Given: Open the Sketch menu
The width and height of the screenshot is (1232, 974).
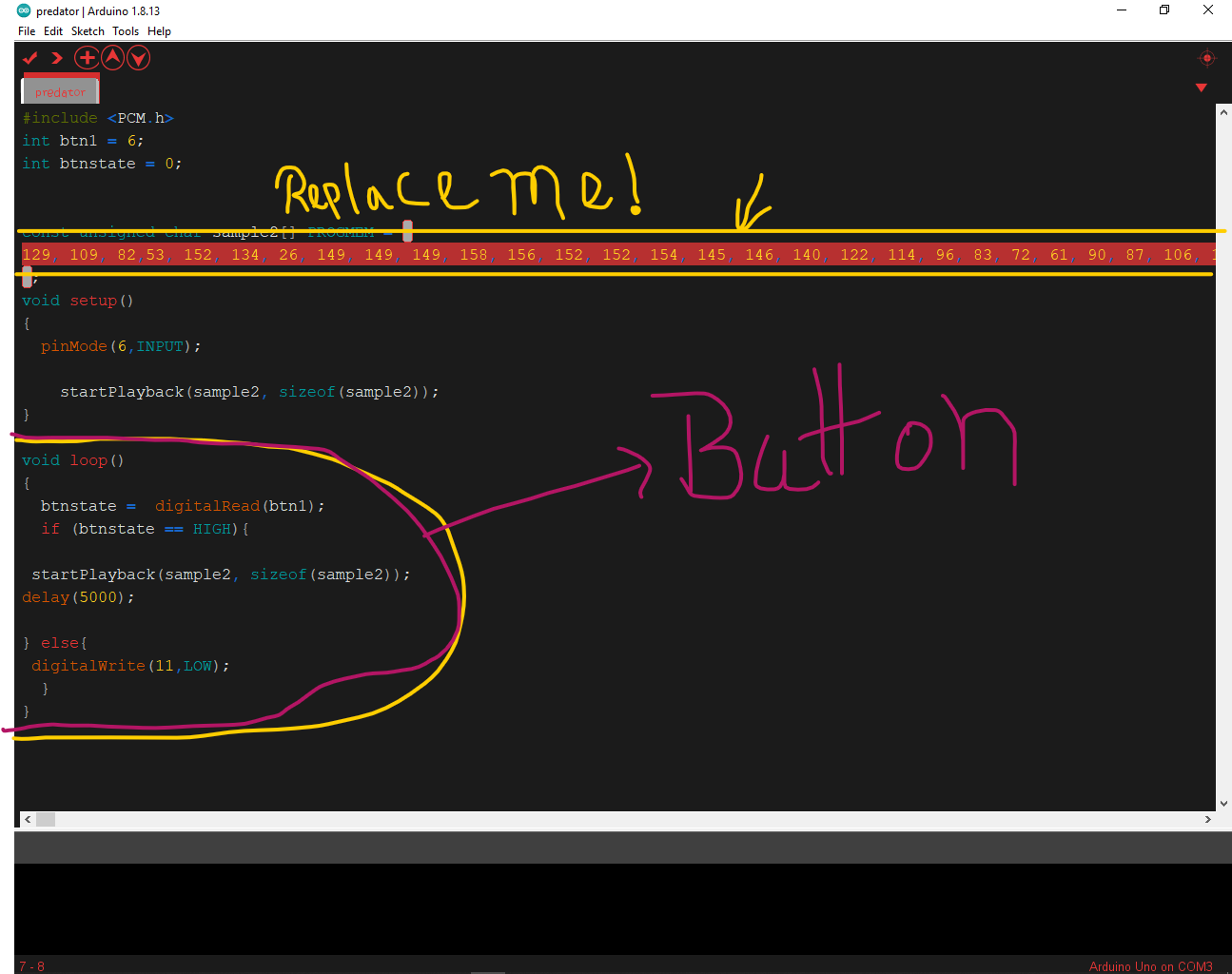Looking at the screenshot, I should [x=88, y=31].
